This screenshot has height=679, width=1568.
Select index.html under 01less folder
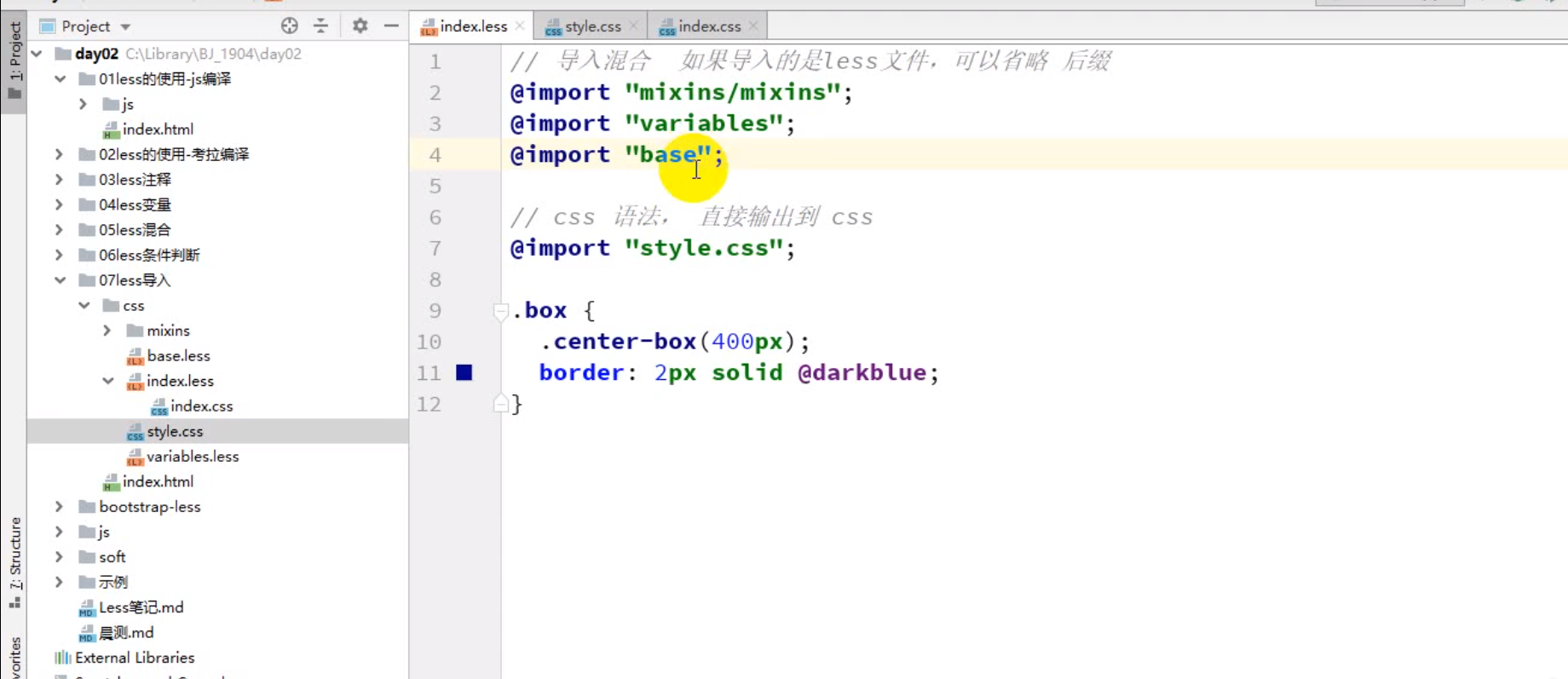click(x=158, y=129)
